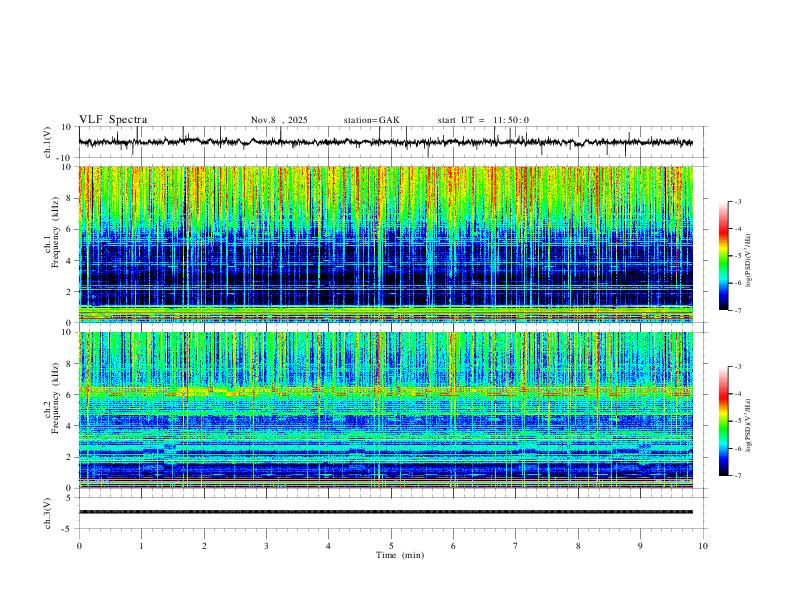Image resolution: width=792 pixels, height=612 pixels.
Task: Click the time axis tick label "0"
Action: tap(79, 546)
